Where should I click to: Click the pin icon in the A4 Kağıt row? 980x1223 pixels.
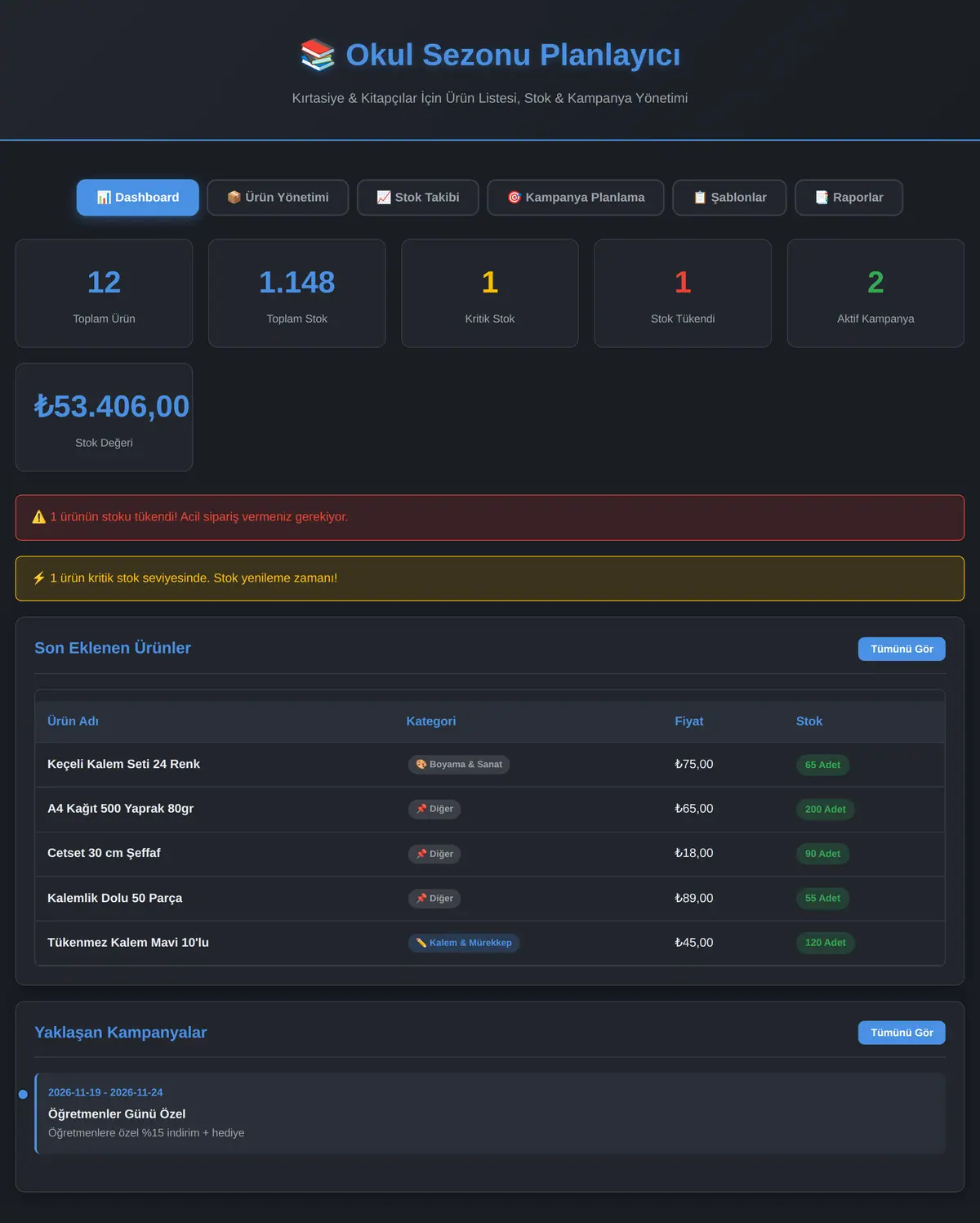pos(421,809)
